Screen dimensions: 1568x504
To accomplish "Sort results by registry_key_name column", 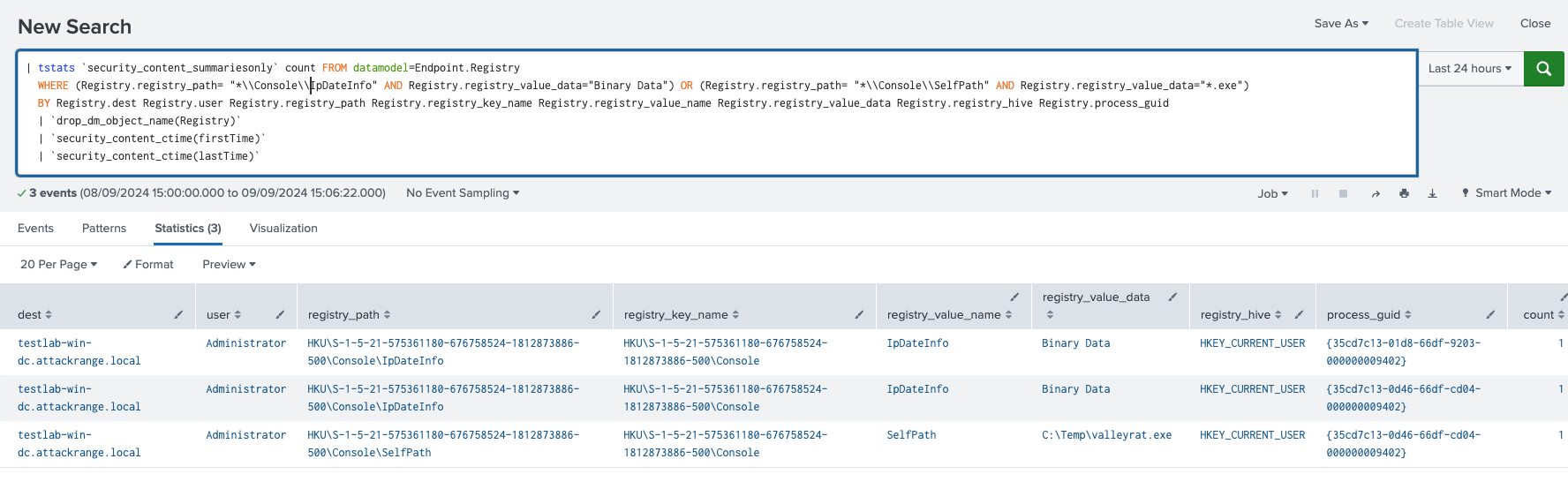I will (681, 315).
